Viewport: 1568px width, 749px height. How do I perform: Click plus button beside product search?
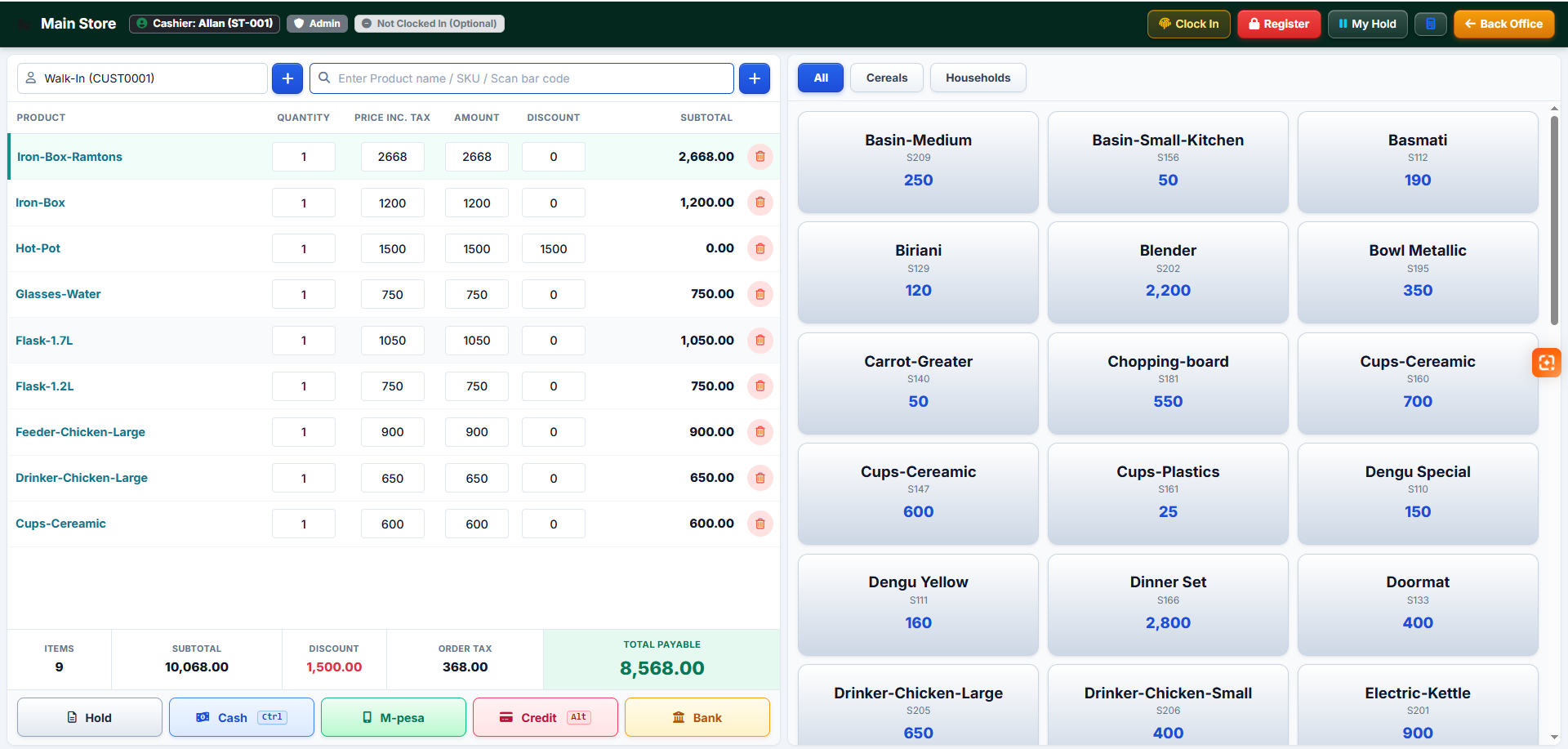[755, 78]
